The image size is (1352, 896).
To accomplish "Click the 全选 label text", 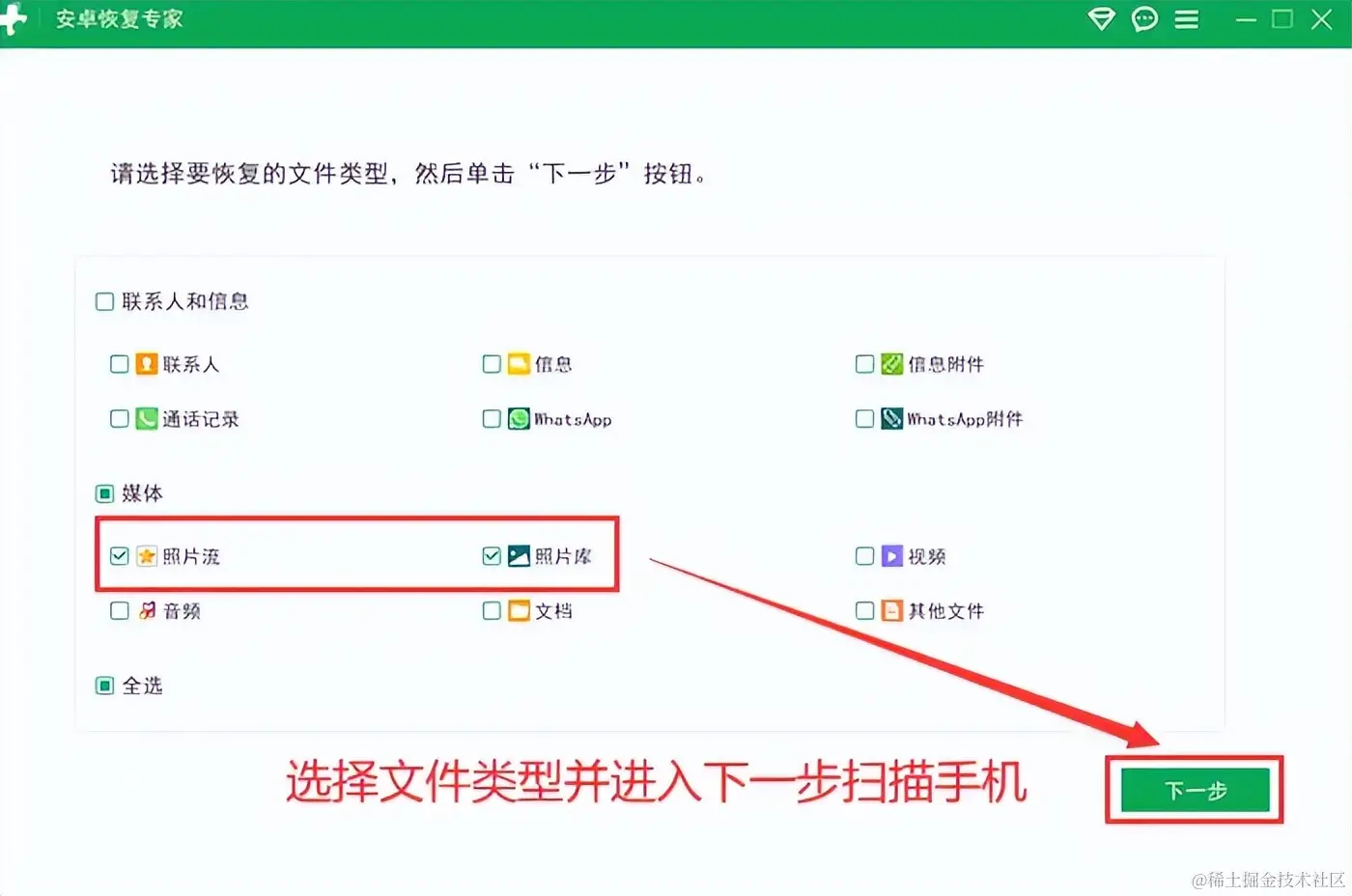I will pos(142,686).
